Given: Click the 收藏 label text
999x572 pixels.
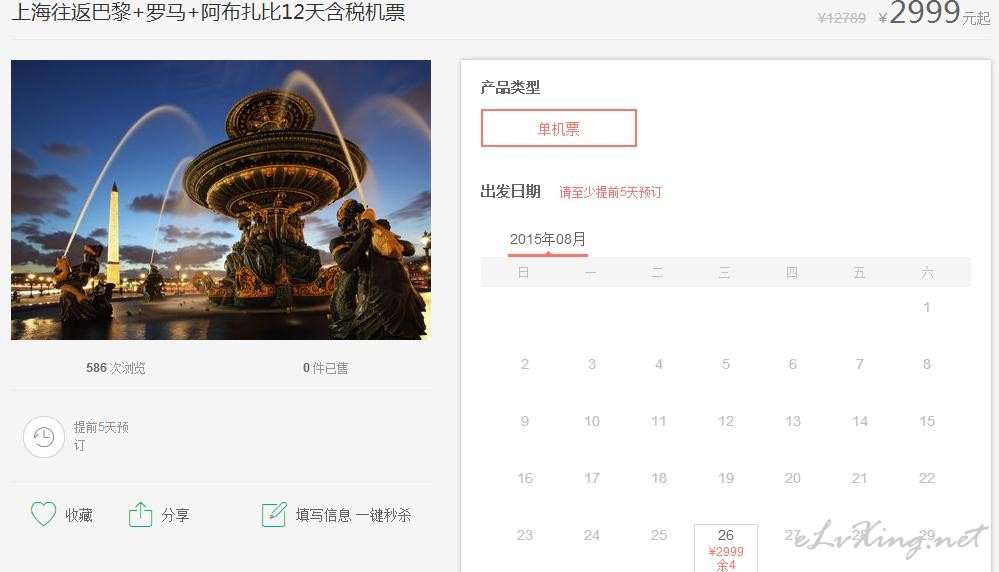Looking at the screenshot, I should (79, 515).
